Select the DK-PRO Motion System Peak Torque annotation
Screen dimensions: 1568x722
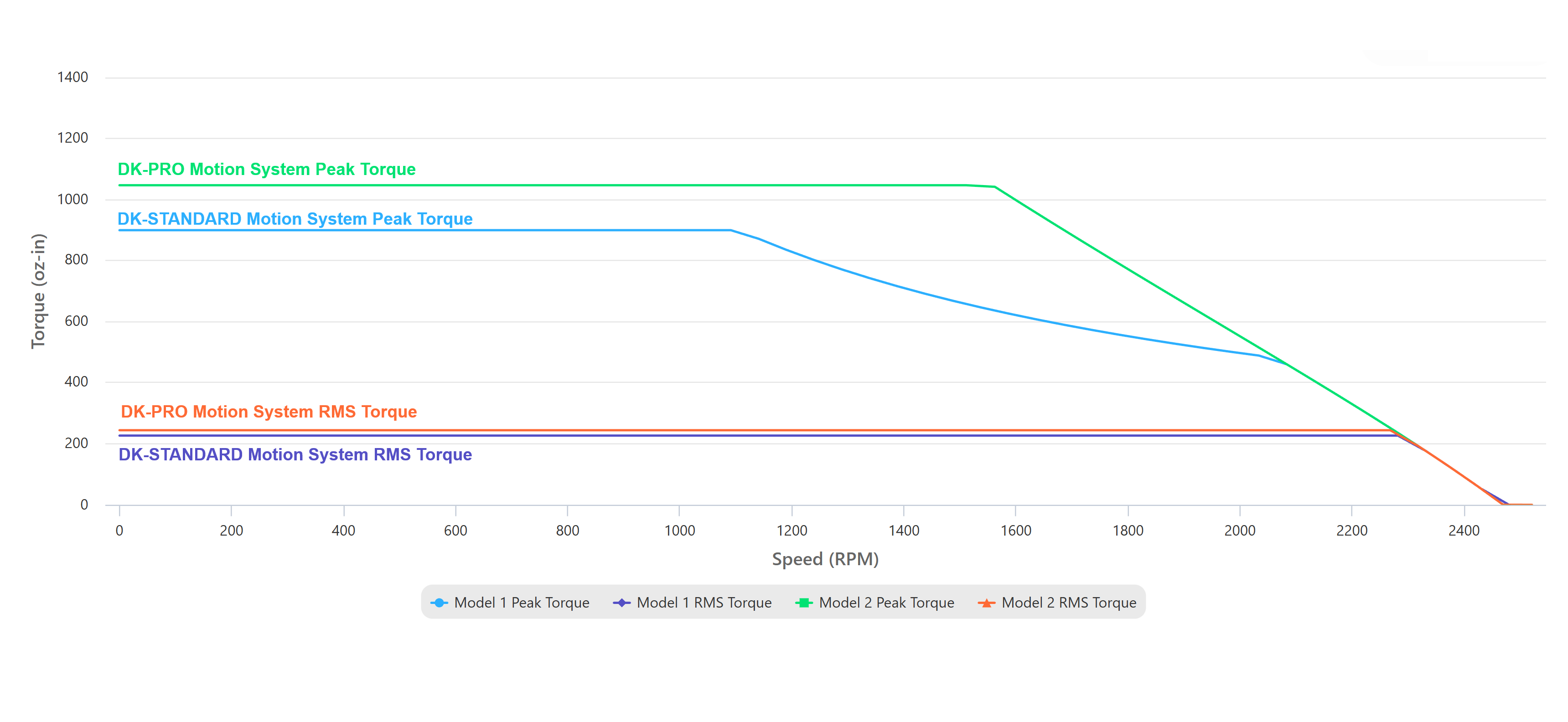[x=267, y=169]
